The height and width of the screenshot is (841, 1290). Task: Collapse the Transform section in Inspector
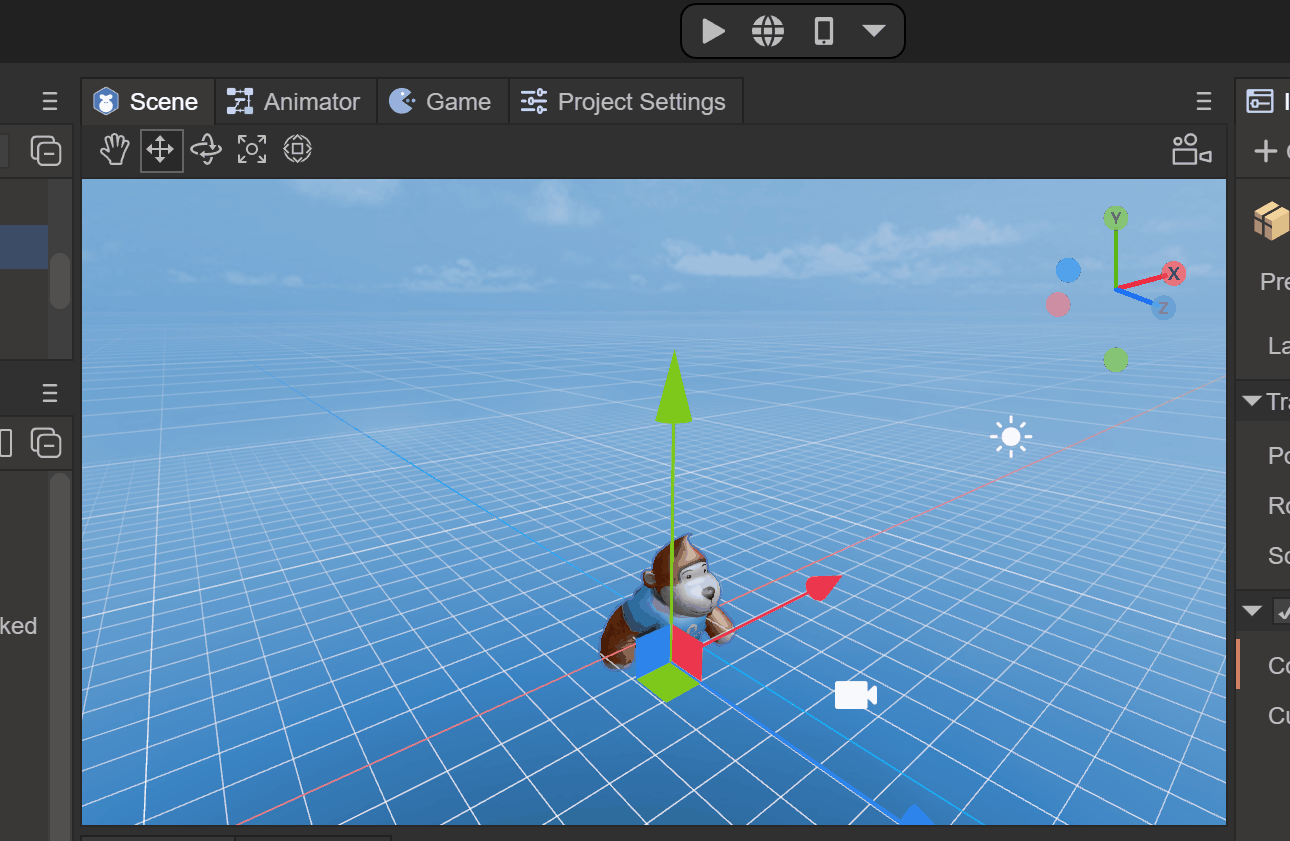click(x=1251, y=402)
